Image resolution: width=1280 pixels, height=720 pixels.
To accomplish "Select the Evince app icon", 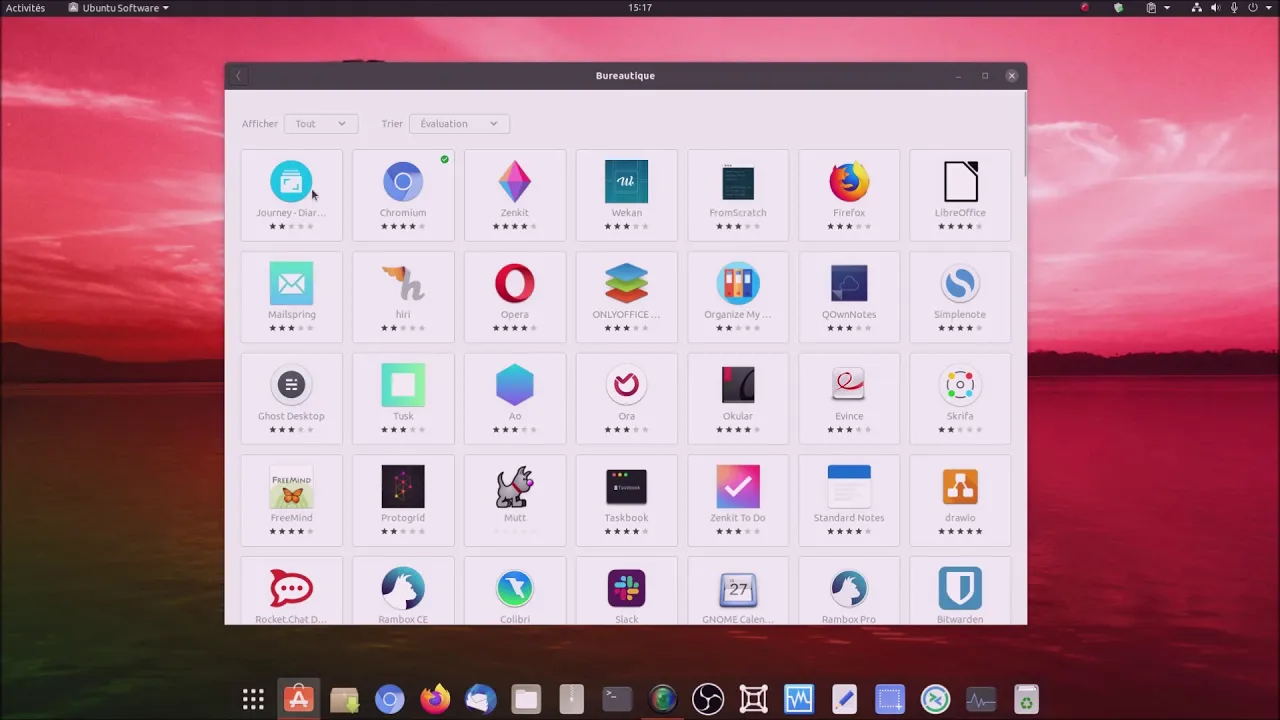I will pos(849,385).
